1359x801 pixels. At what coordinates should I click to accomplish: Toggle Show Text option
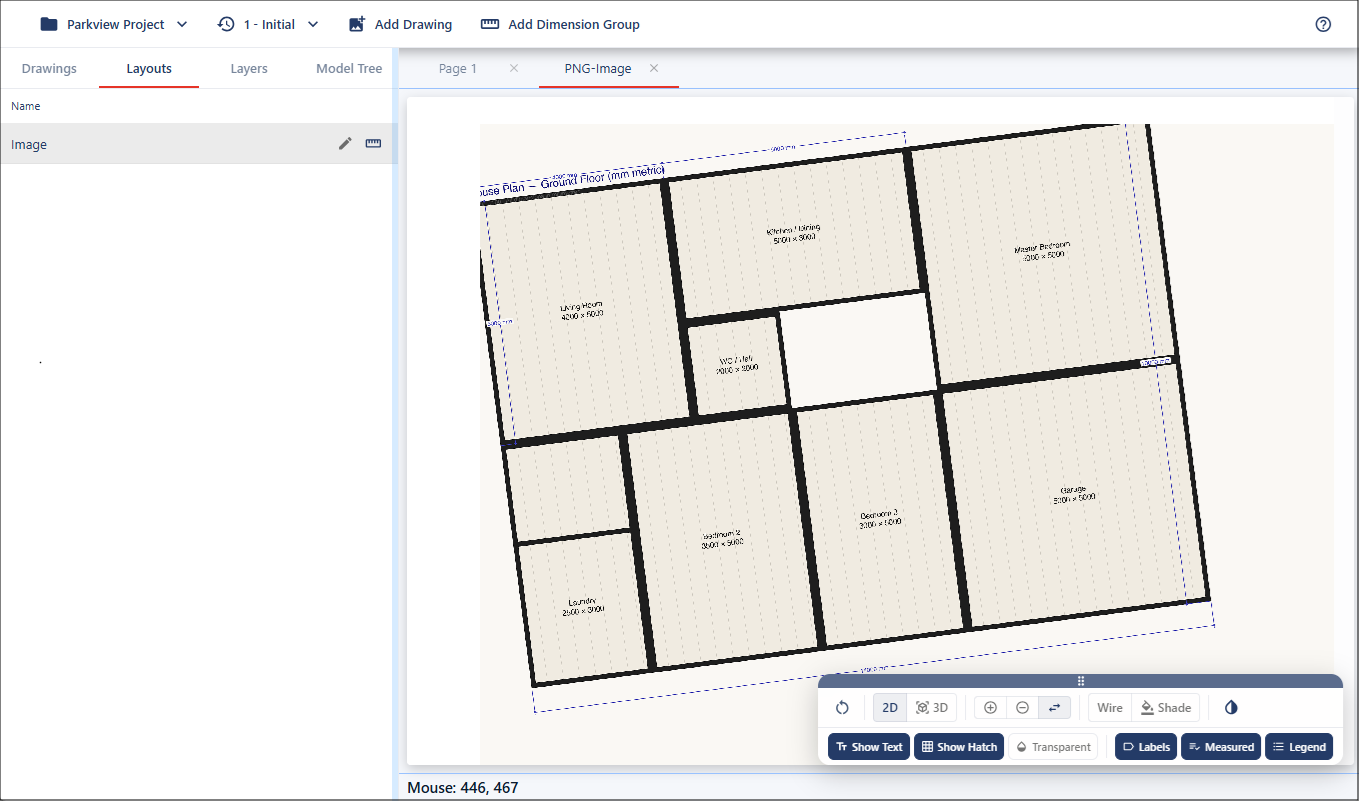tap(869, 747)
